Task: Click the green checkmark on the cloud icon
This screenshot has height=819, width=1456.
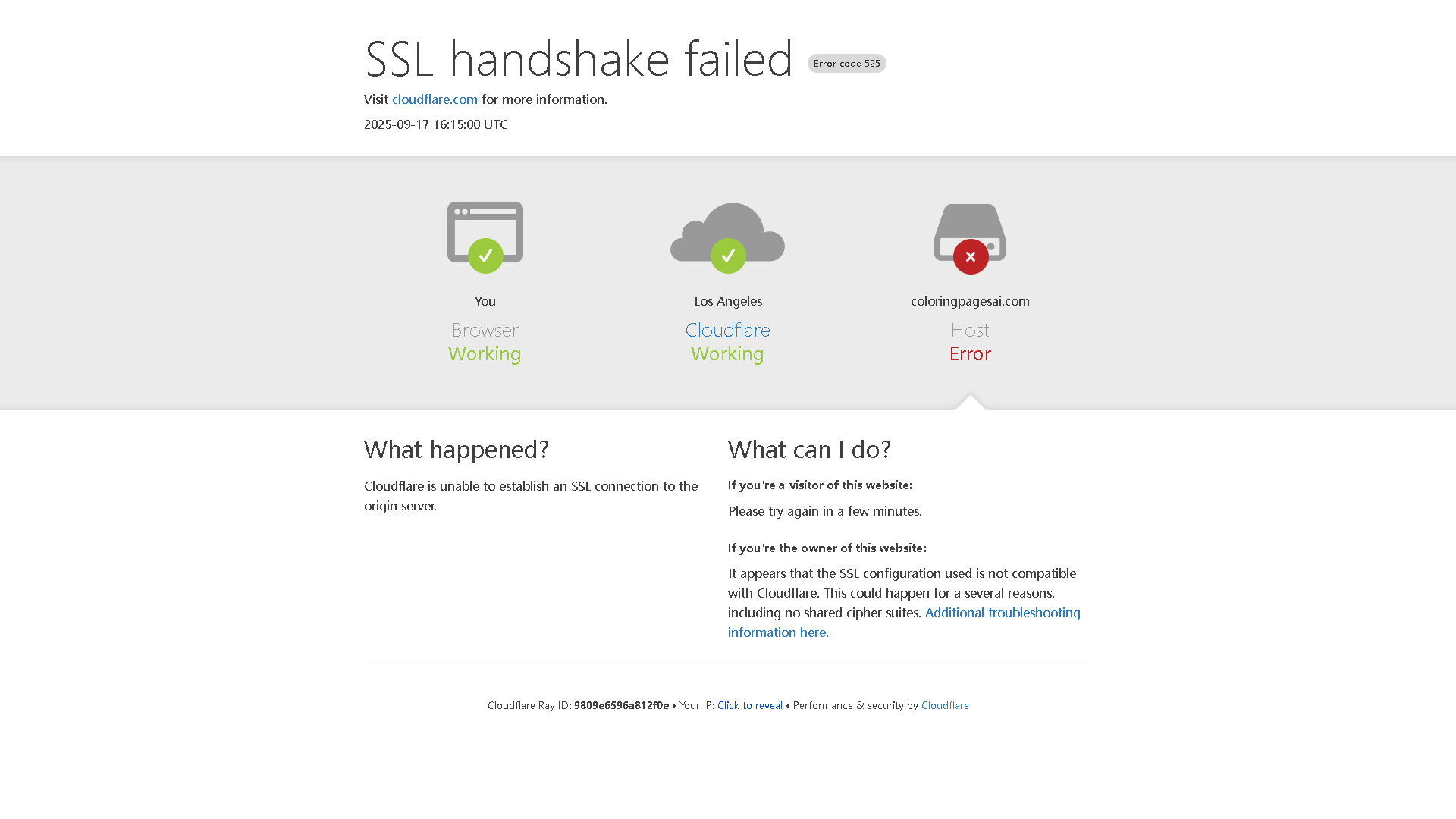Action: point(728,256)
